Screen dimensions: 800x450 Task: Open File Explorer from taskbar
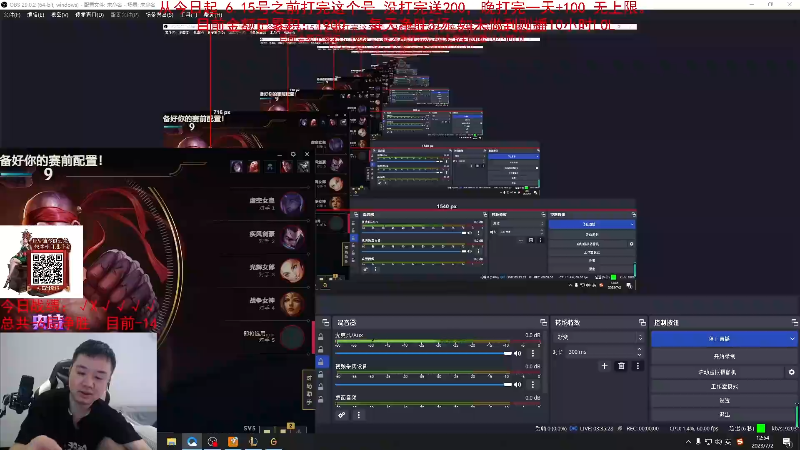[x=171, y=441]
